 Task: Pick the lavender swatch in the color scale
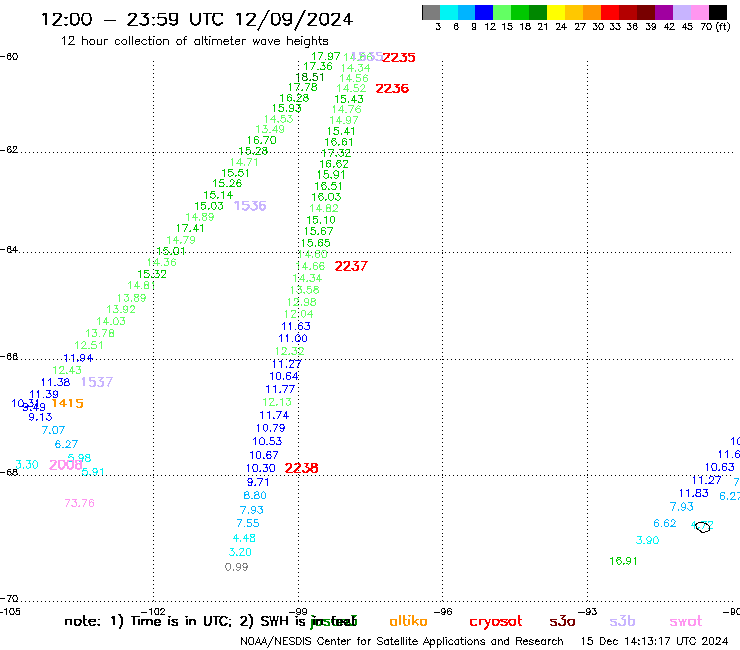point(682,12)
